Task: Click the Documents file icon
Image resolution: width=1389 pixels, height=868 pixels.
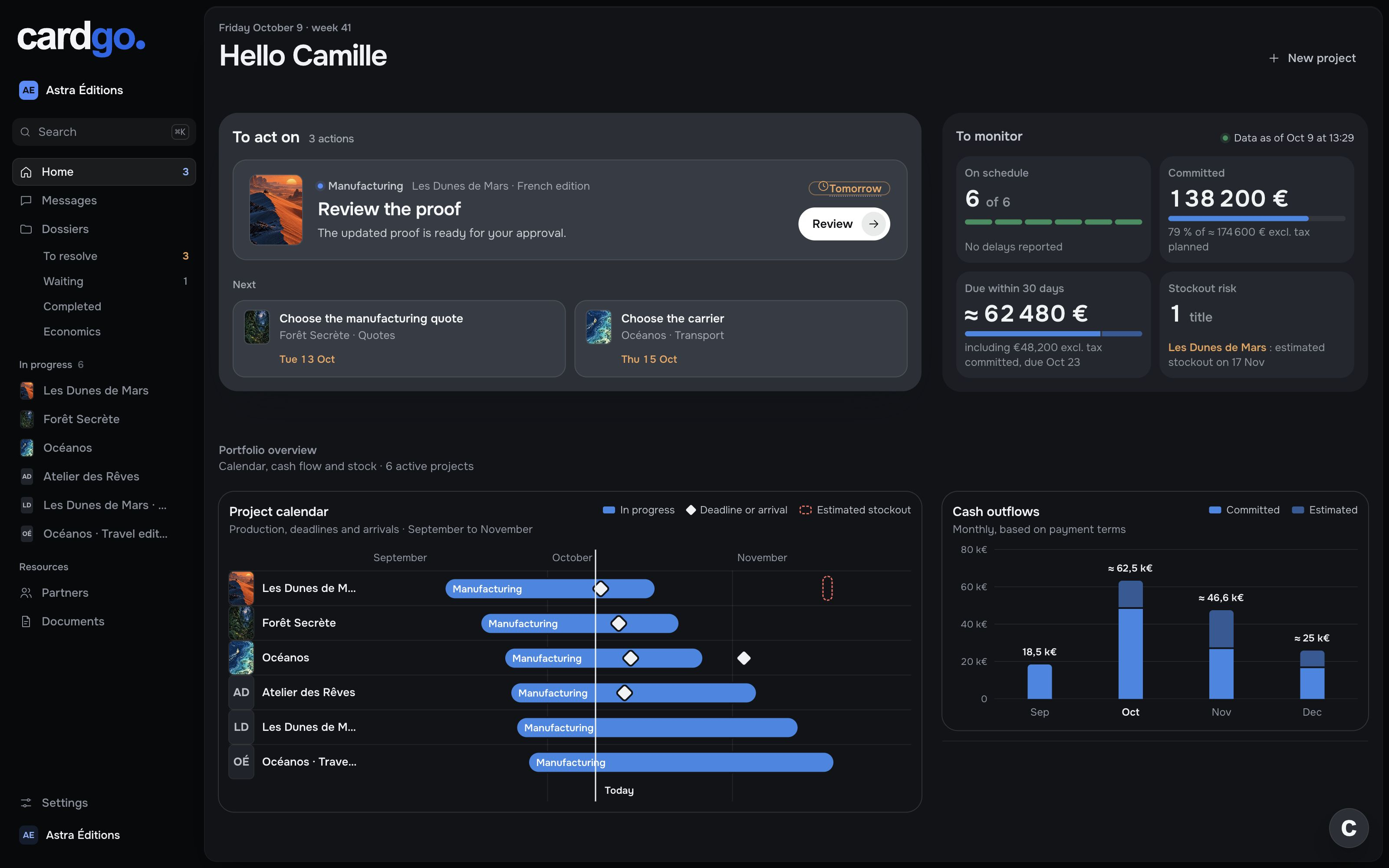Action: (x=26, y=621)
